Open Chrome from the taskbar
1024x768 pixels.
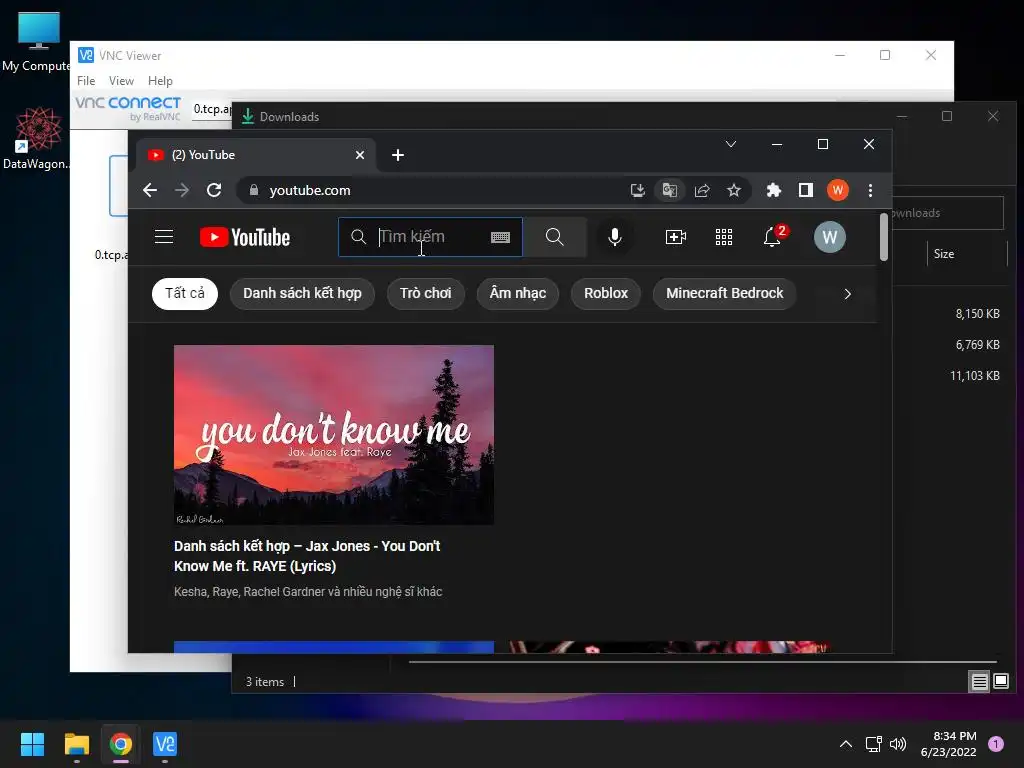coord(121,744)
